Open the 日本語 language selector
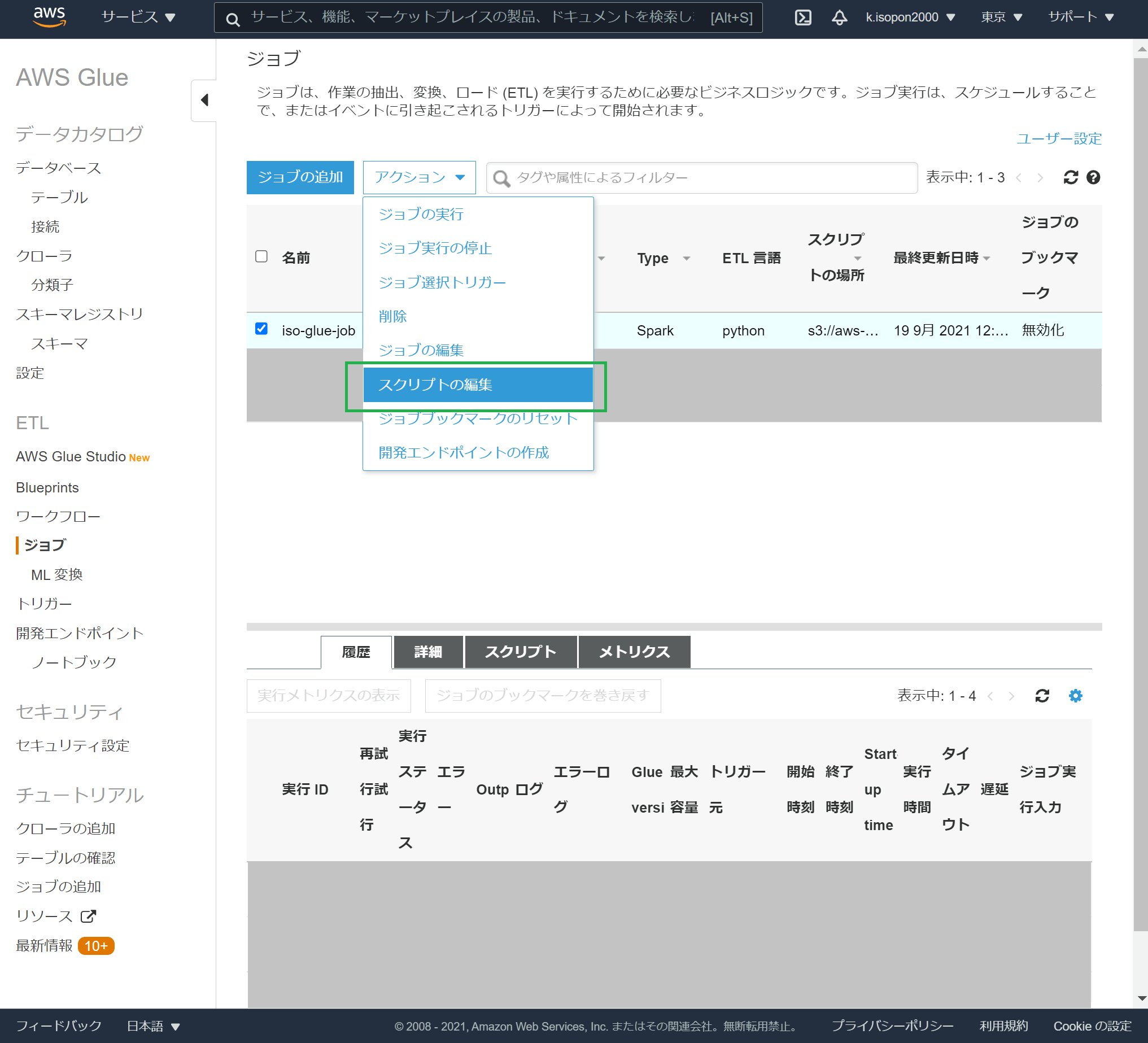The image size is (1148, 1043). [x=152, y=1025]
